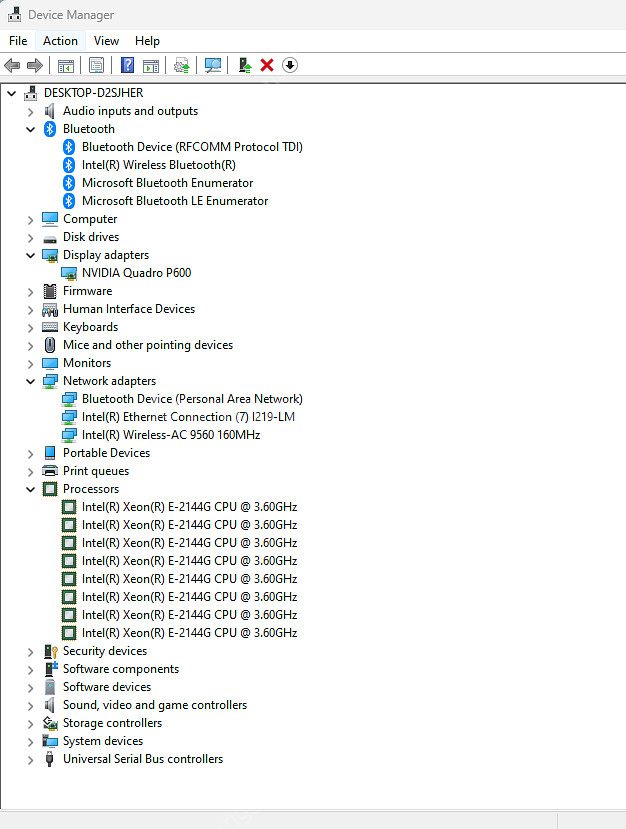This screenshot has width=626, height=829.
Task: Click the Firmware chip icon
Action: point(50,291)
